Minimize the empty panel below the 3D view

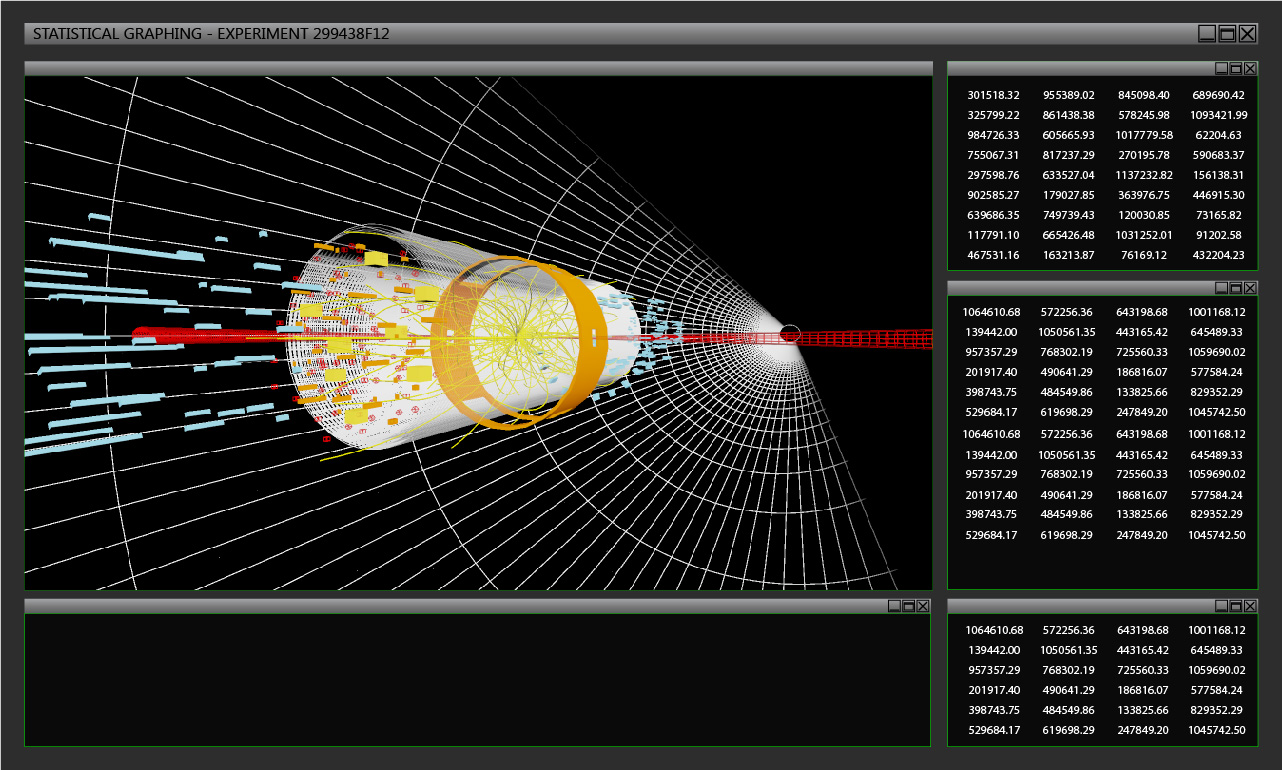point(894,606)
